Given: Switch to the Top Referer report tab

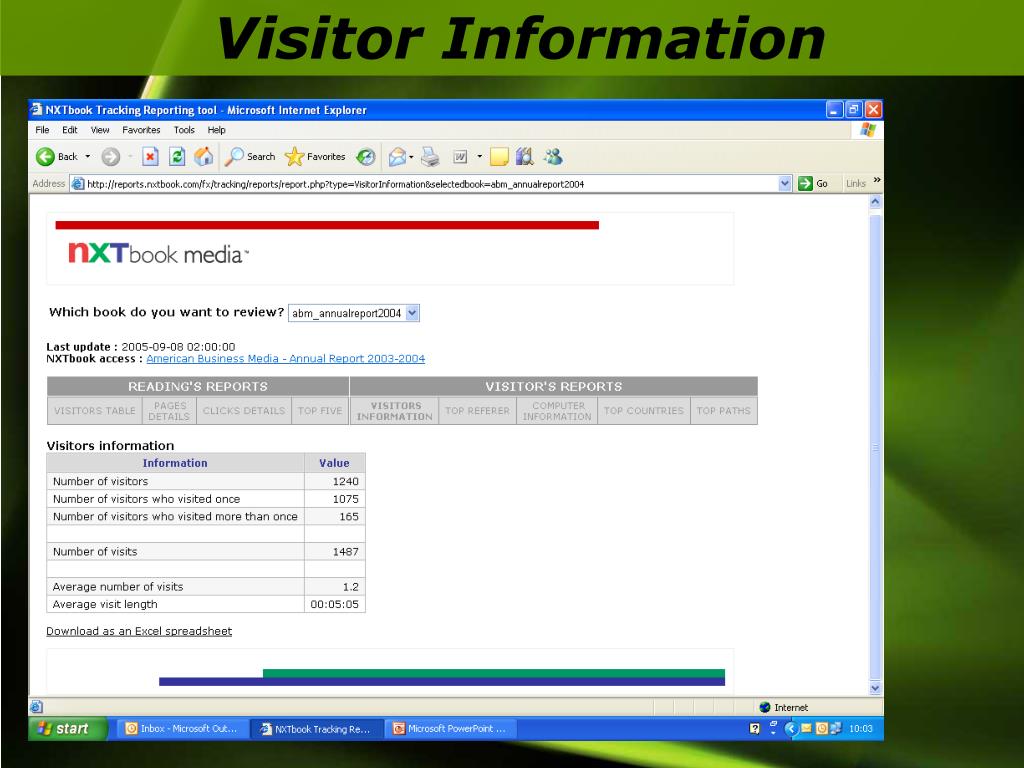Looking at the screenshot, I should point(477,411).
